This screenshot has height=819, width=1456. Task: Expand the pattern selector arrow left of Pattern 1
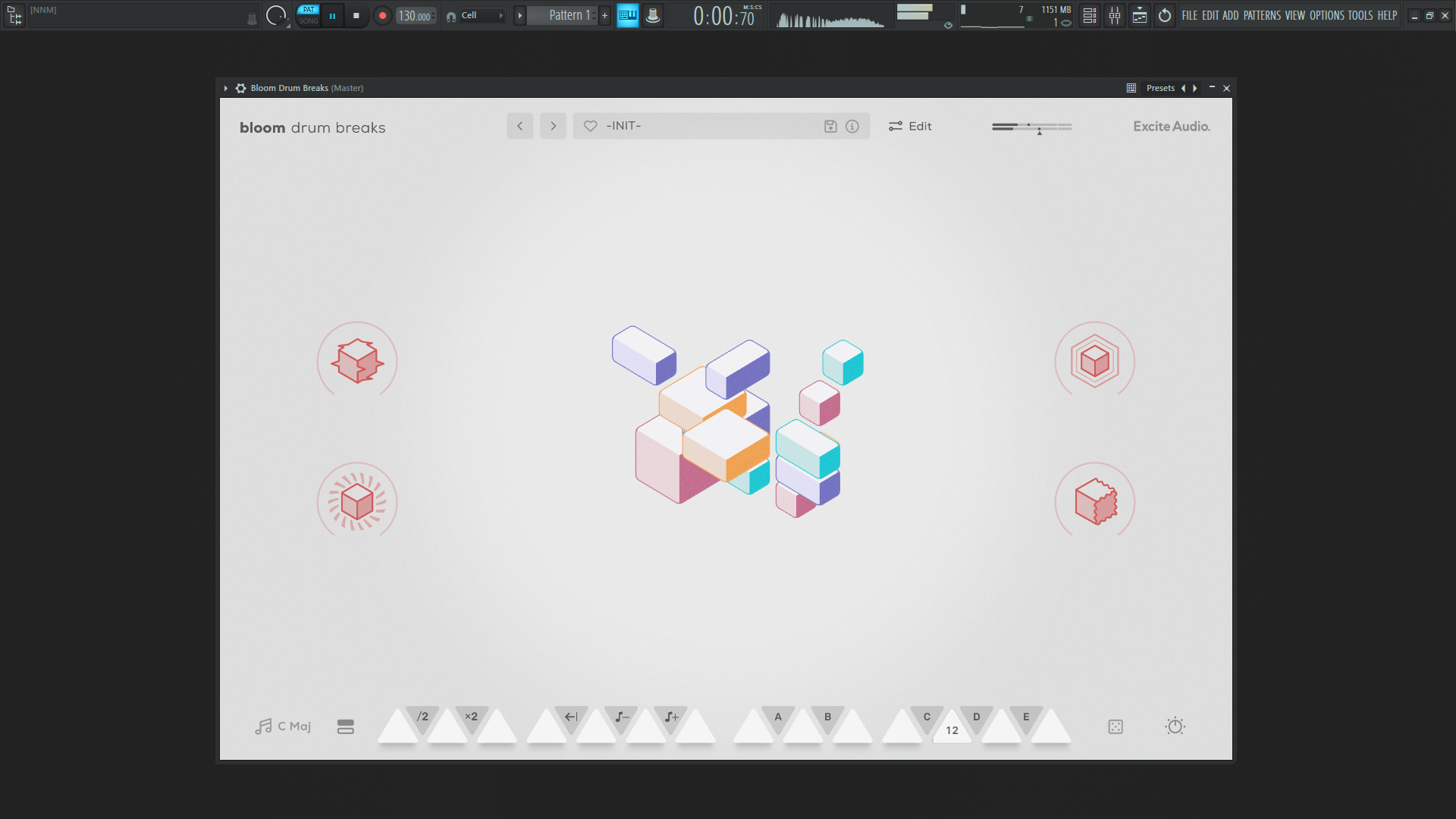coord(519,15)
